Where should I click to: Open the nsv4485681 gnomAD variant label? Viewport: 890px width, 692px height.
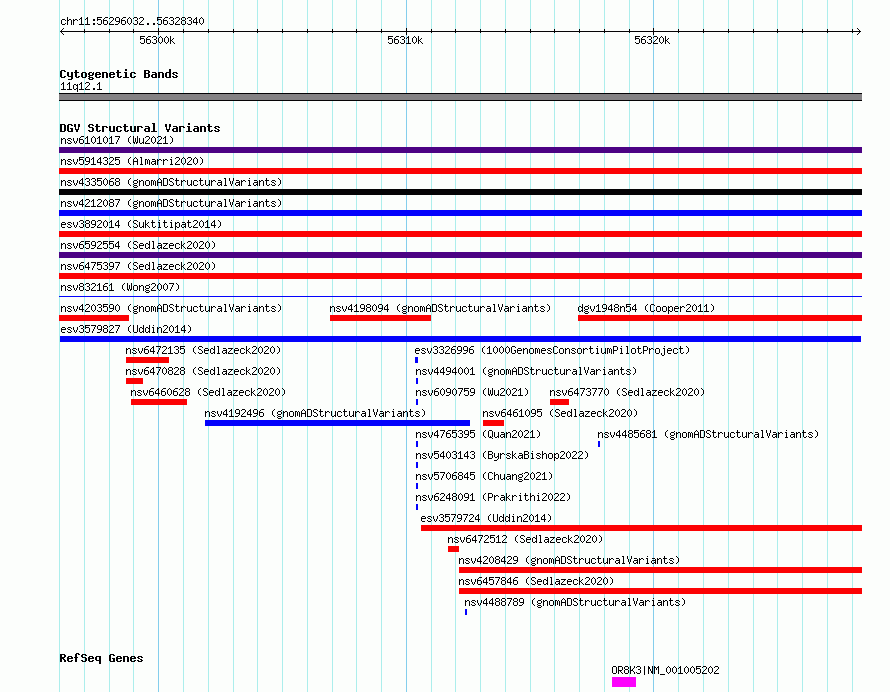[708, 434]
